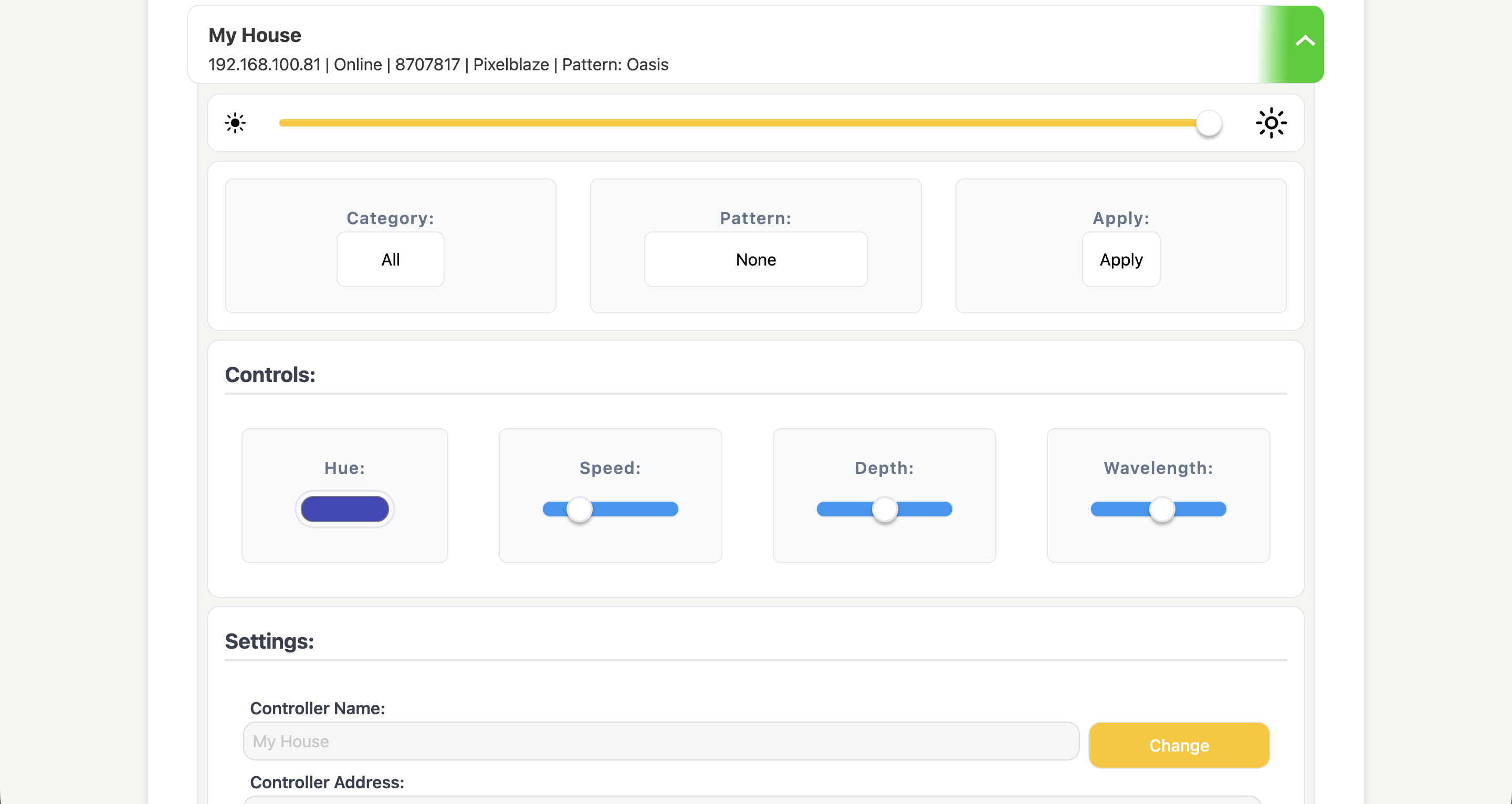This screenshot has height=804, width=1512.
Task: Click the bright sun icon
Action: pos(1270,123)
